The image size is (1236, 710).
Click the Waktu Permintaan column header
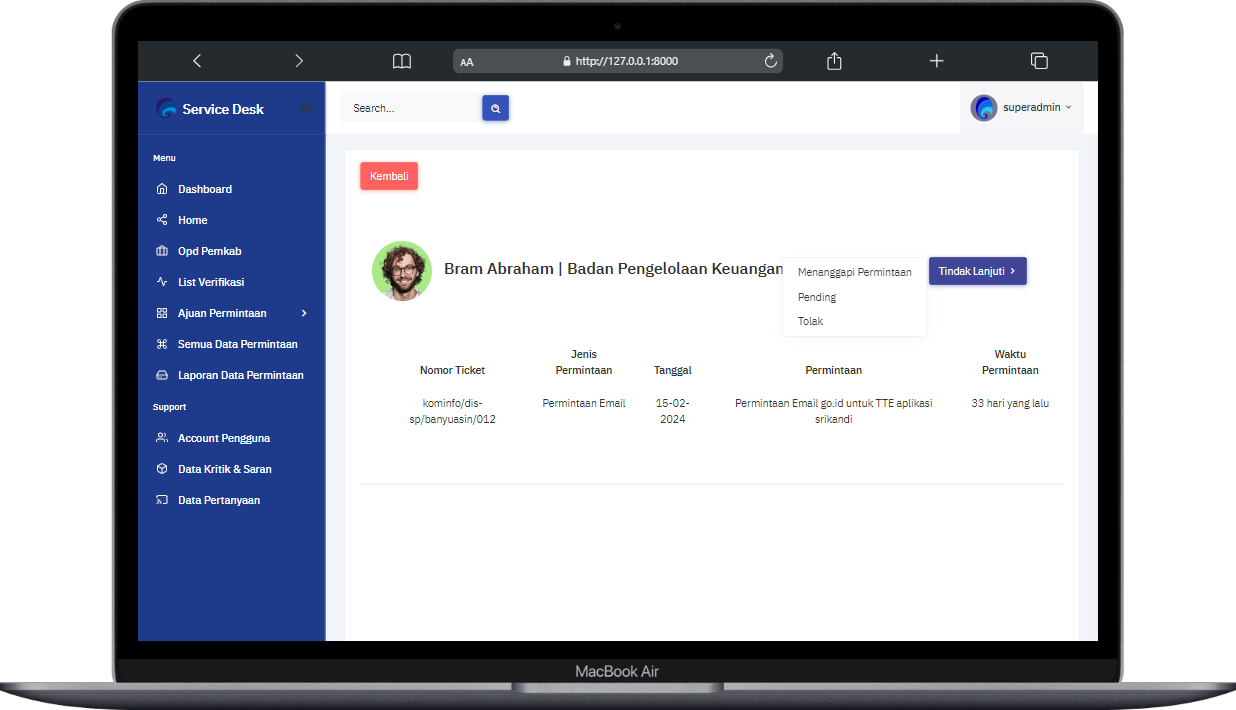1010,362
